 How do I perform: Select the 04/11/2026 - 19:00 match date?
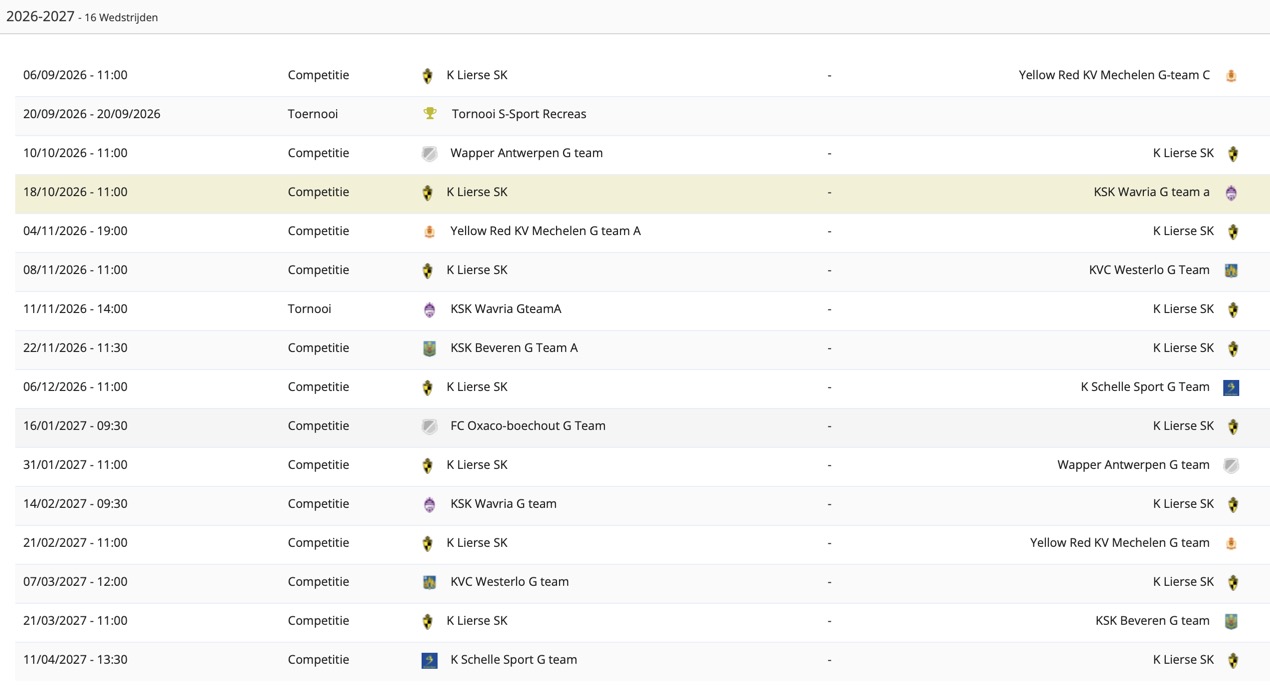[75, 231]
